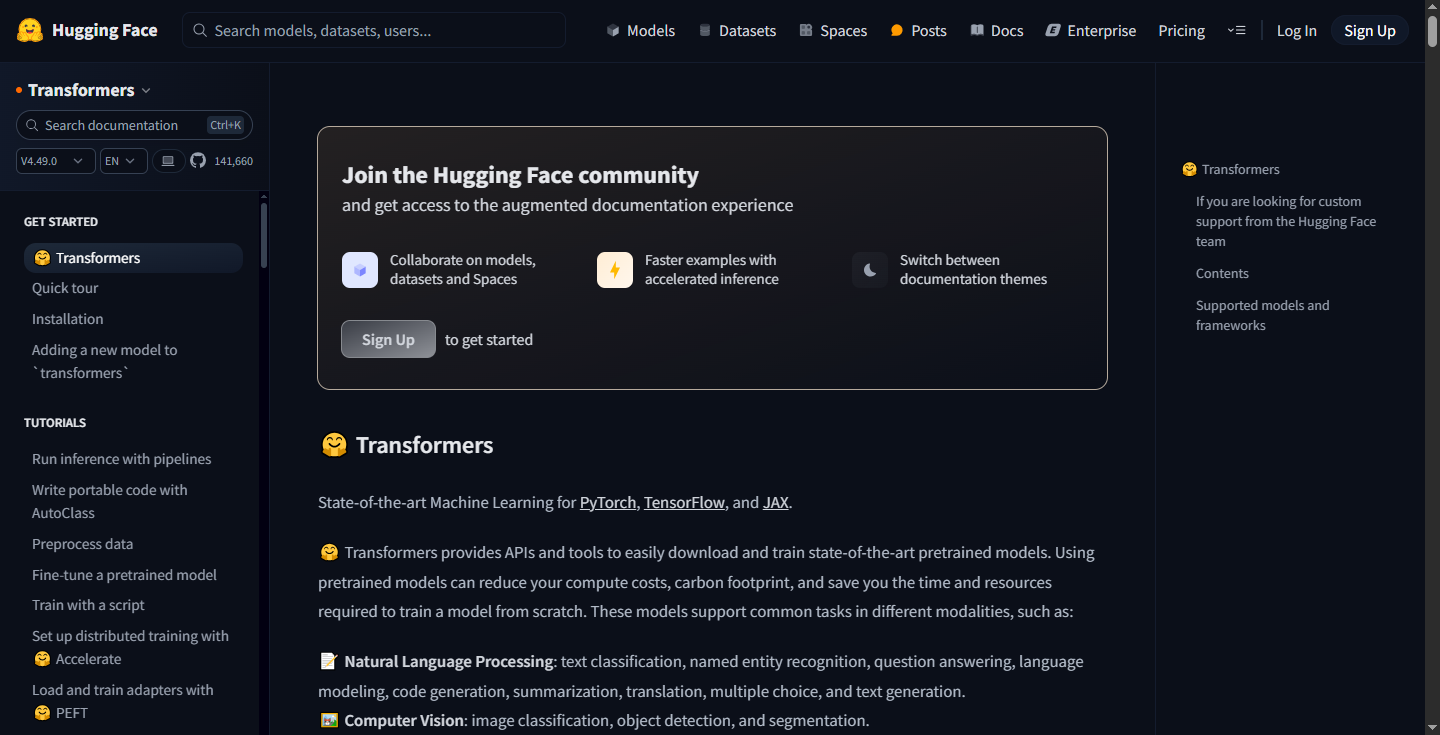Viewport: 1440px width, 735px height.
Task: Click the lightning bolt accelerated inference icon
Action: click(615, 270)
